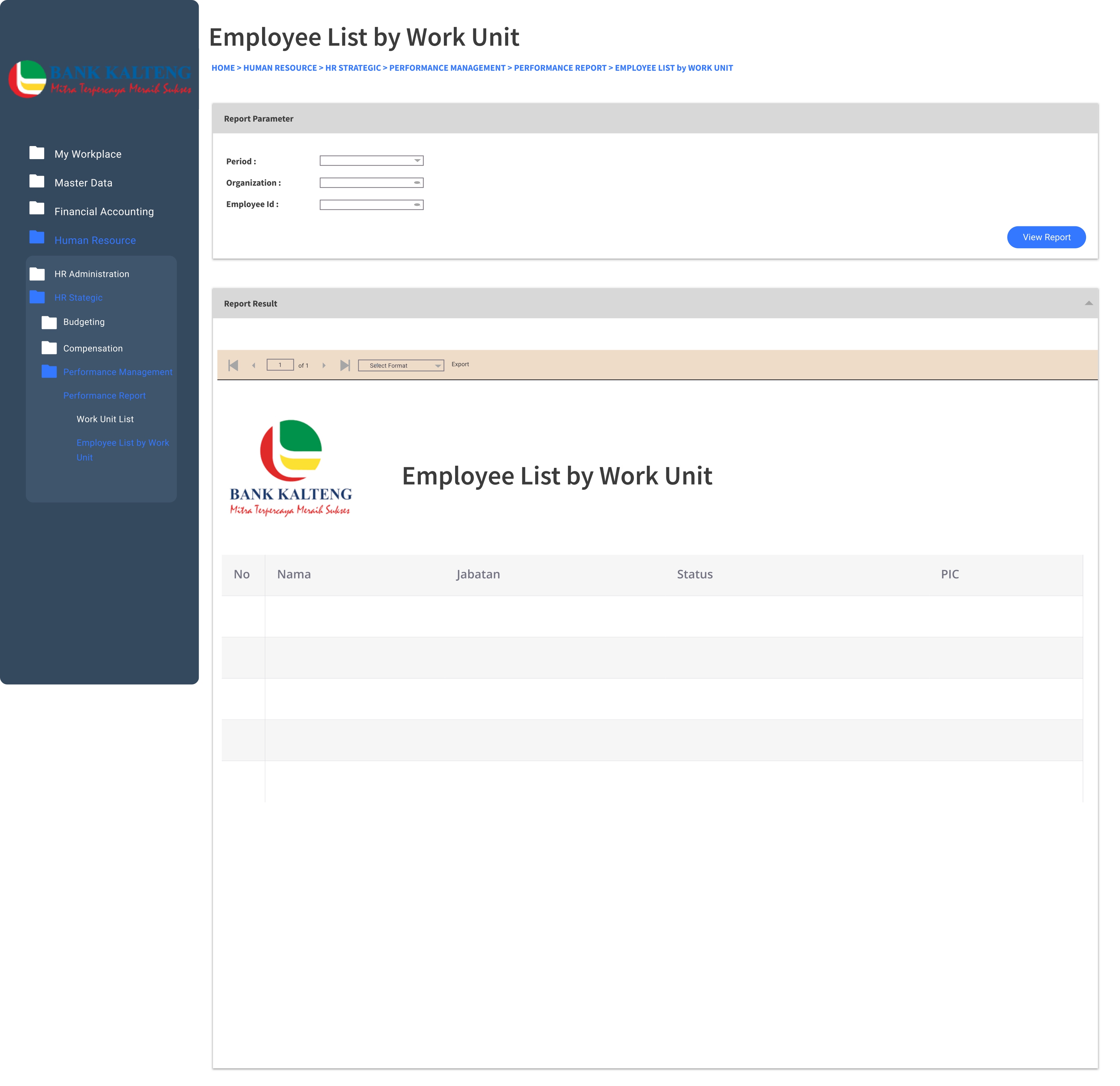Open the Organization lookup field

pos(371,183)
